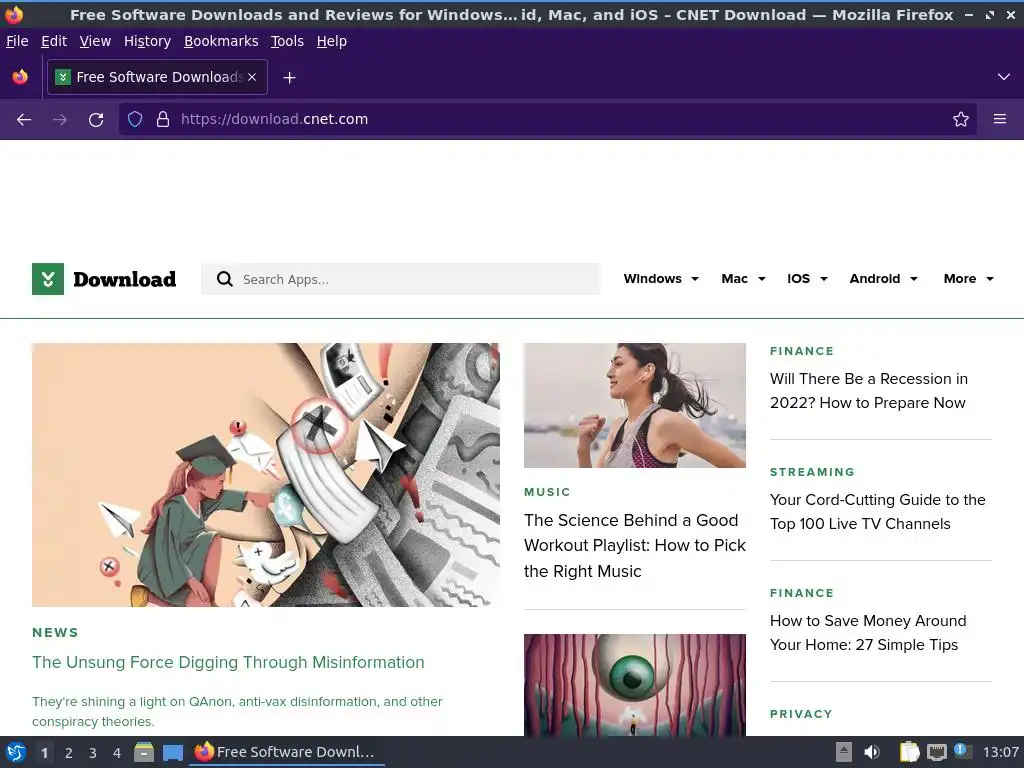Open the Tools menu

pyautogui.click(x=287, y=41)
